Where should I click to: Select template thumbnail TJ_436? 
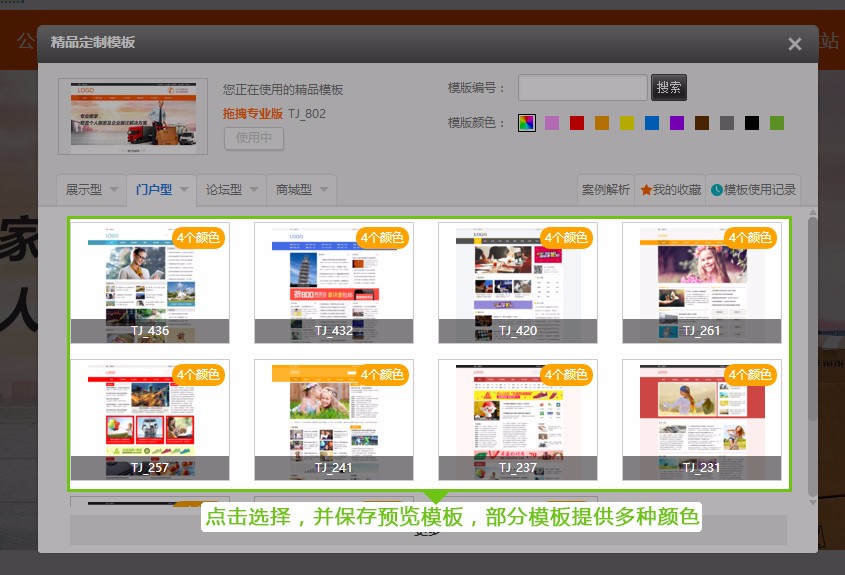[x=150, y=283]
